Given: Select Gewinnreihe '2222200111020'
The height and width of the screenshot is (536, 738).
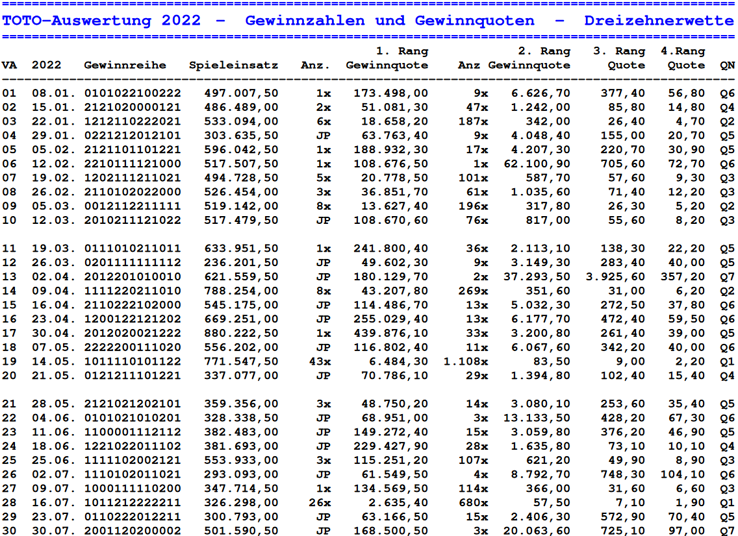Looking at the screenshot, I should click(x=132, y=347).
